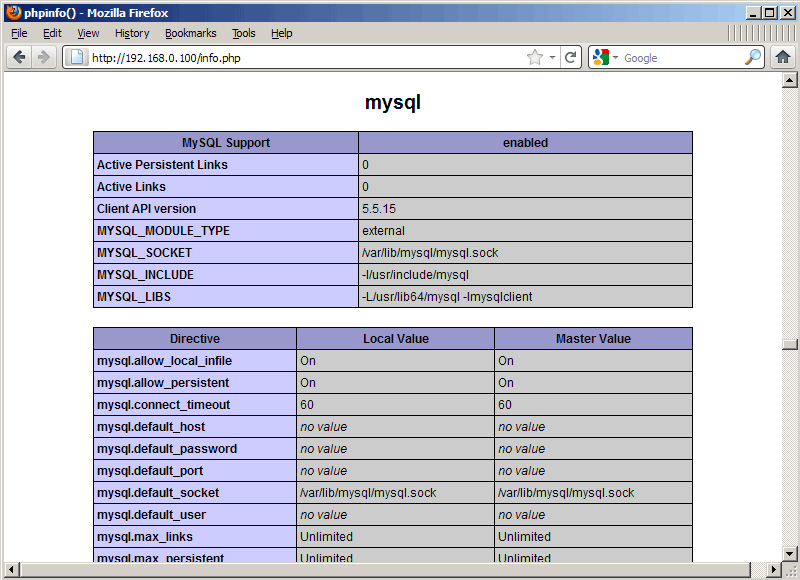Click inside the Google search box
Screen dimensions: 800x580
click(x=680, y=57)
